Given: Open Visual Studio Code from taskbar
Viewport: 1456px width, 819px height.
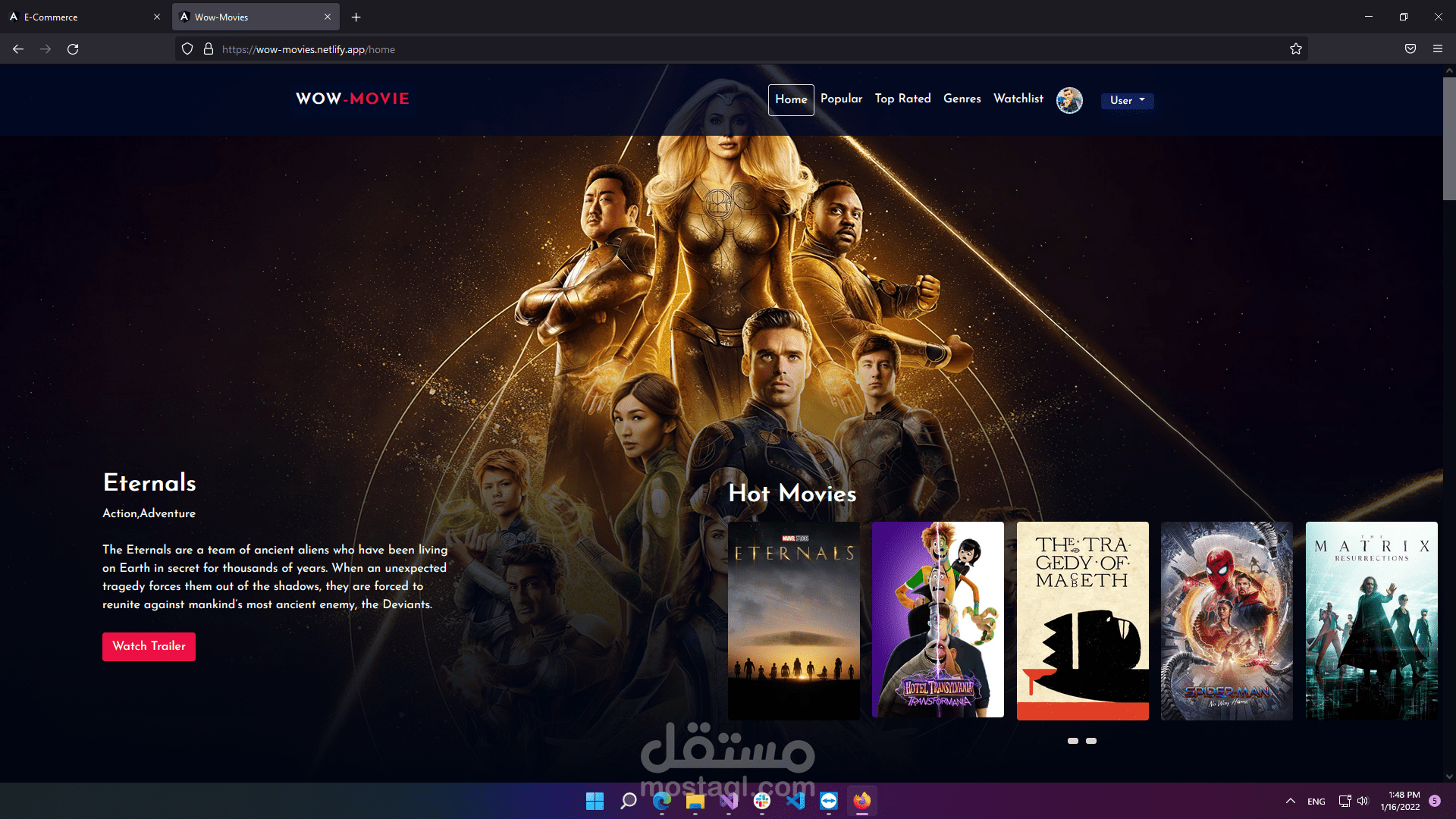Looking at the screenshot, I should (x=795, y=801).
